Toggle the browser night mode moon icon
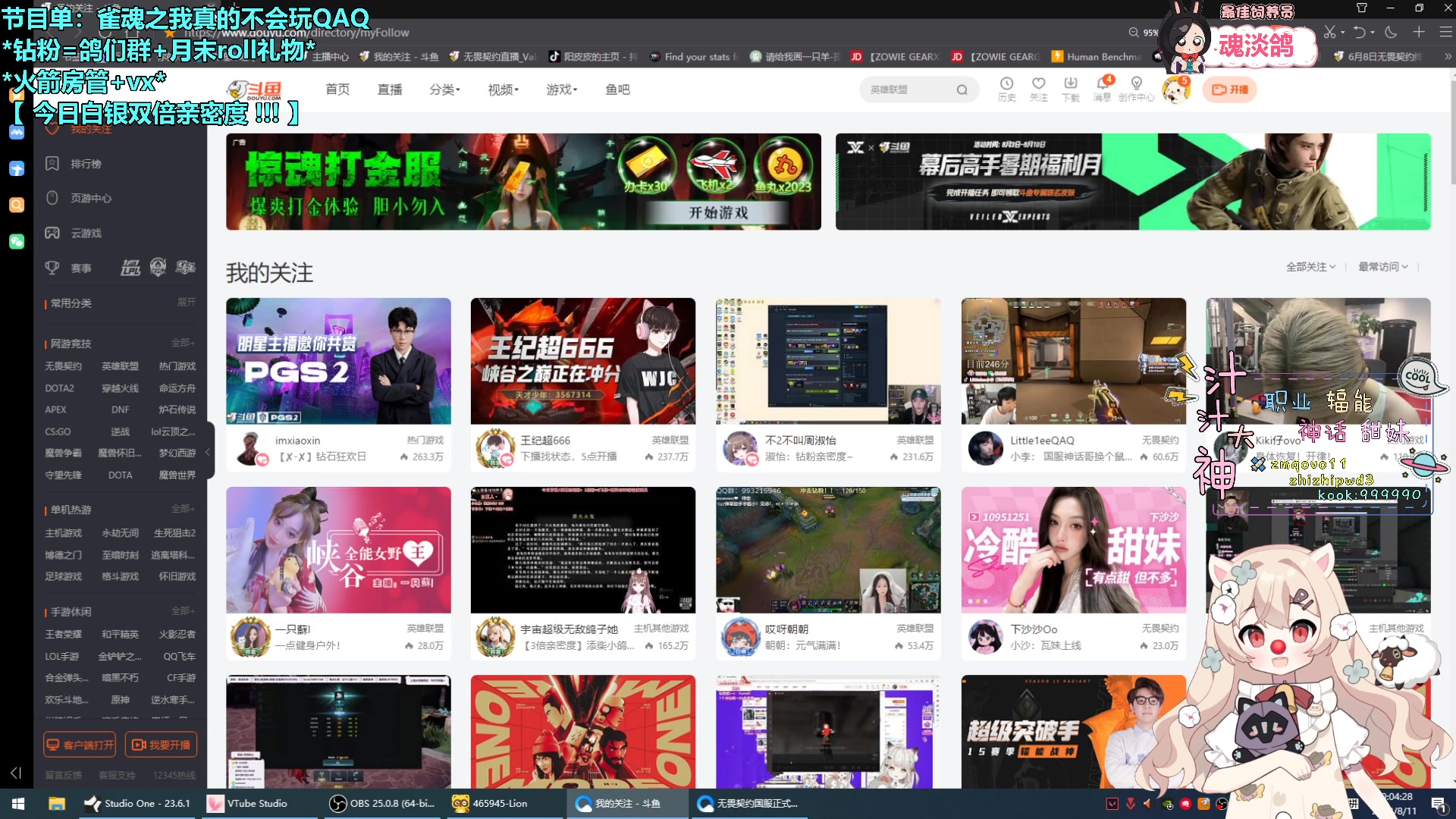 (x=1391, y=32)
